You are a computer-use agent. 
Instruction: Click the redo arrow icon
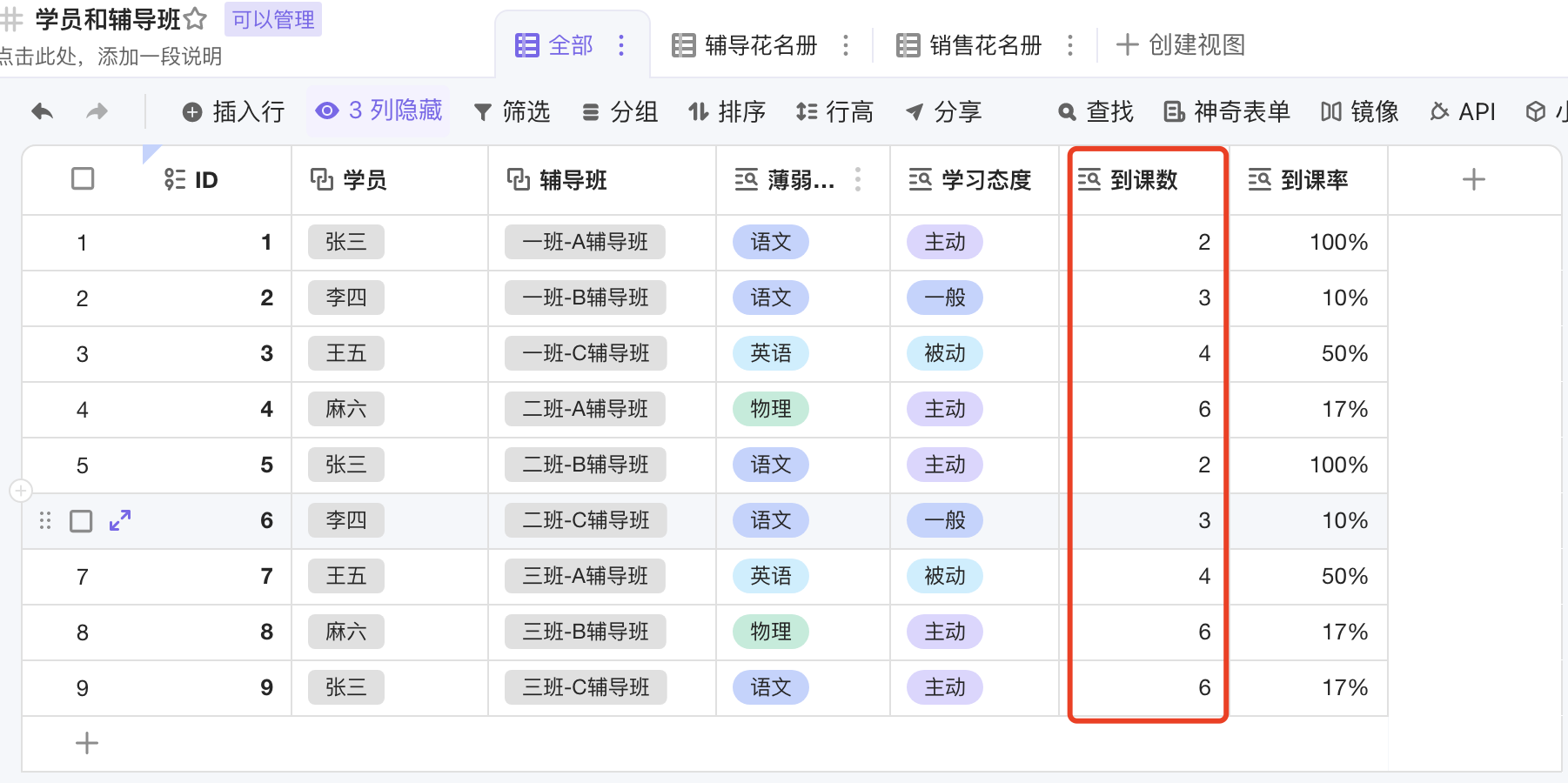pos(97,111)
